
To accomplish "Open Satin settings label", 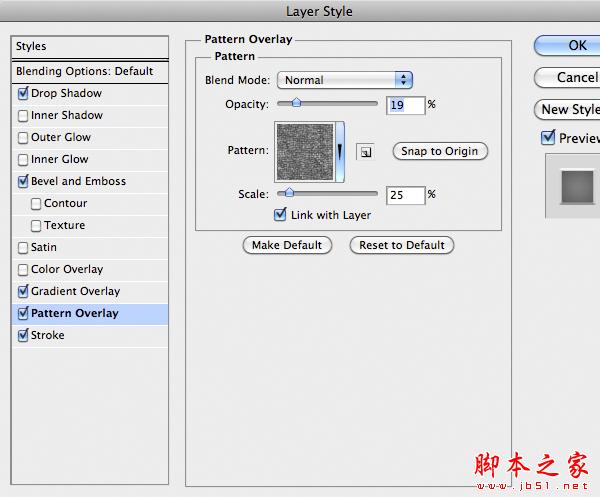I will tap(44, 248).
